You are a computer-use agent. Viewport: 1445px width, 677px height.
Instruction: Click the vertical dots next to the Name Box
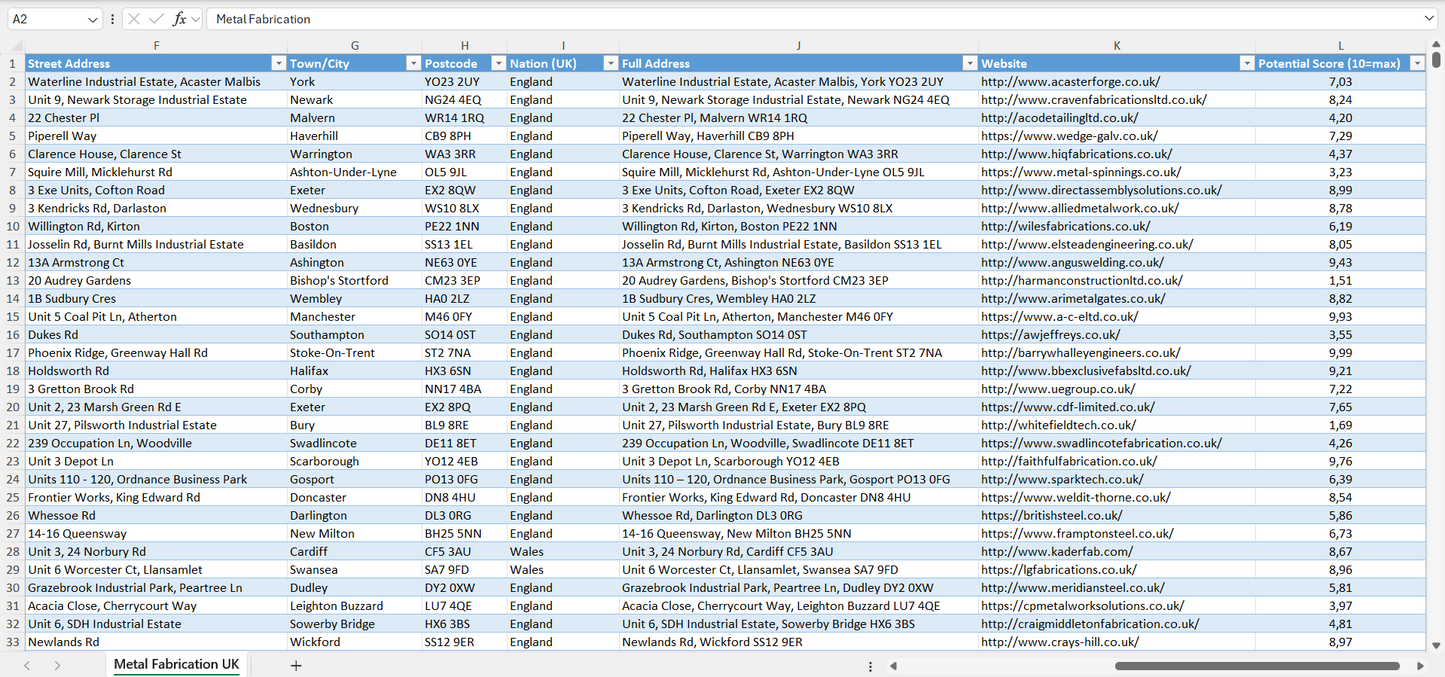tap(112, 18)
